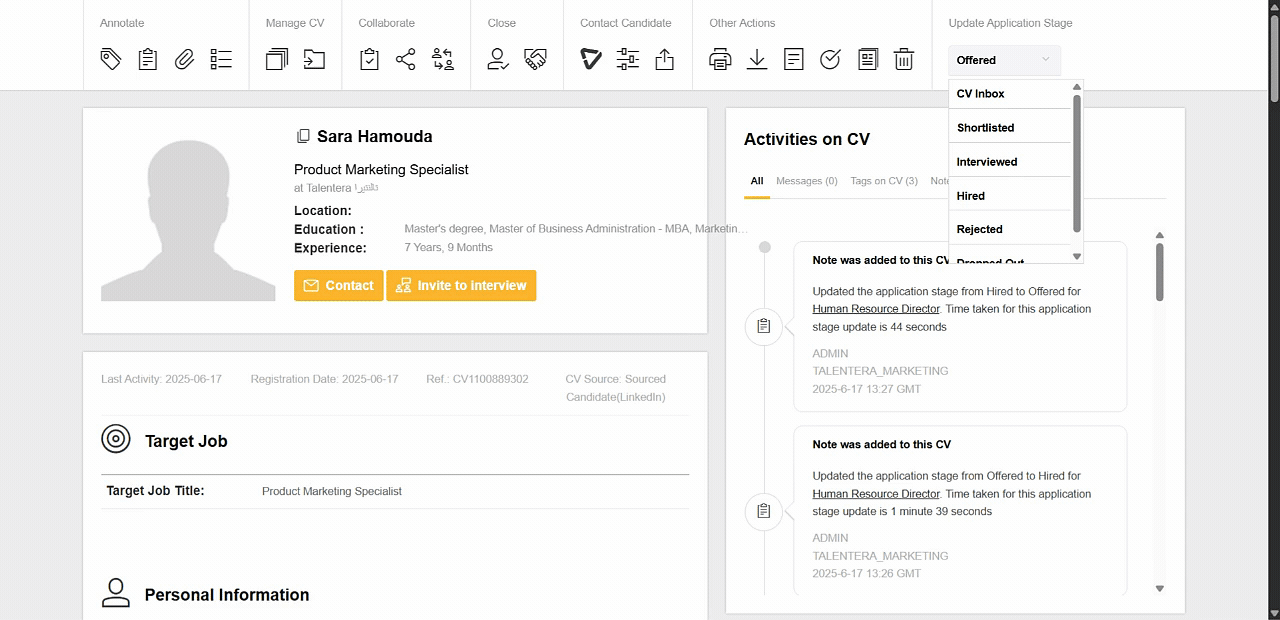Choose Rejected in the stage dropdown
Viewport: 1280px width, 620px height.
(x=979, y=229)
